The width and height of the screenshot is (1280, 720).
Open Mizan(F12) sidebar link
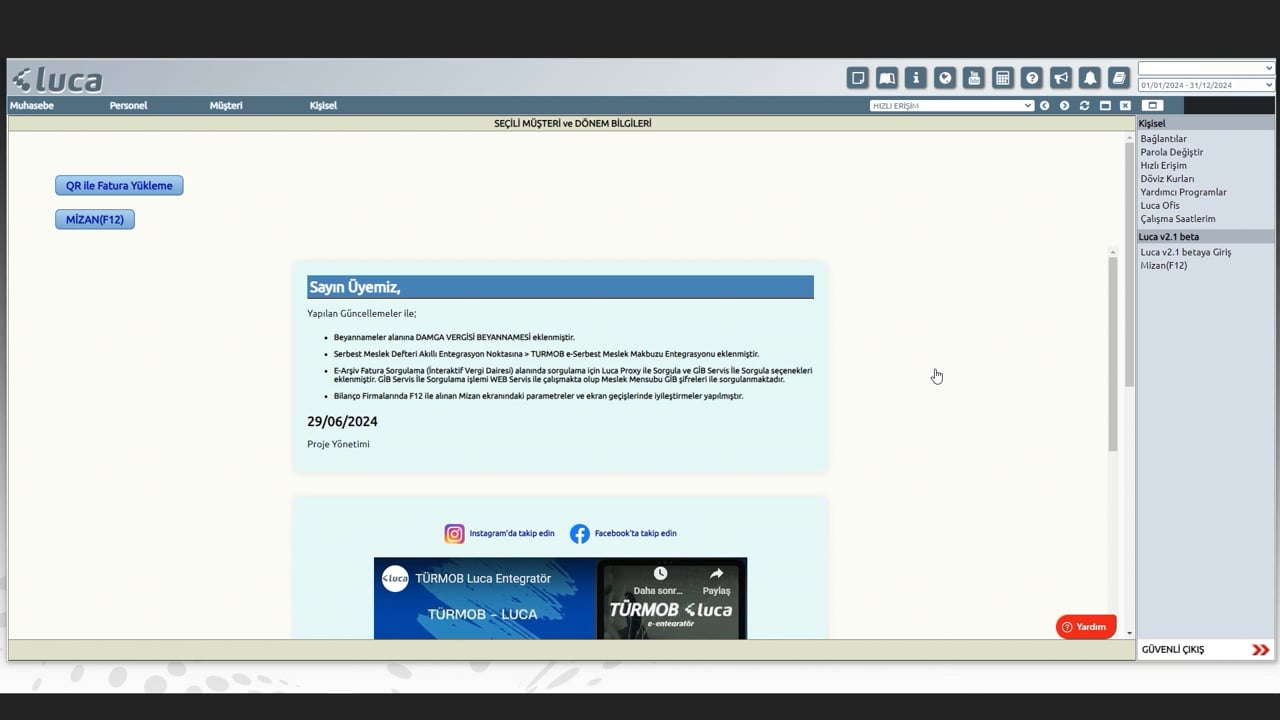(1164, 266)
